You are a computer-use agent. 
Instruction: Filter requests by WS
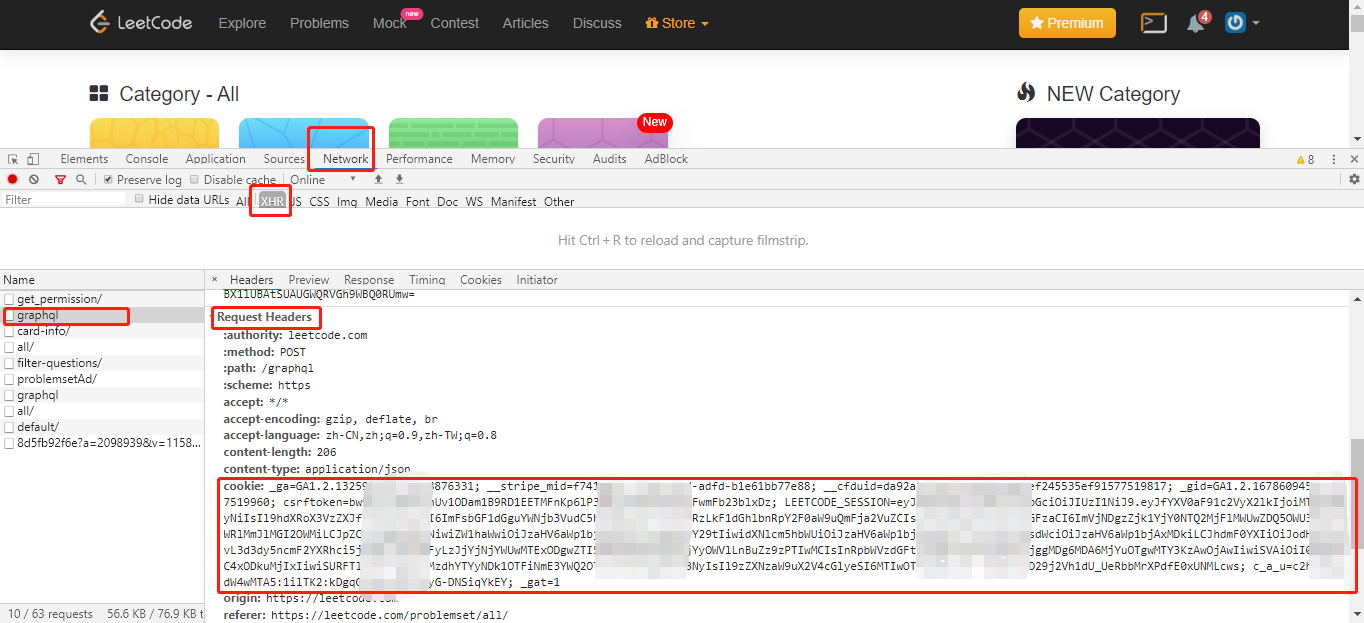click(474, 201)
